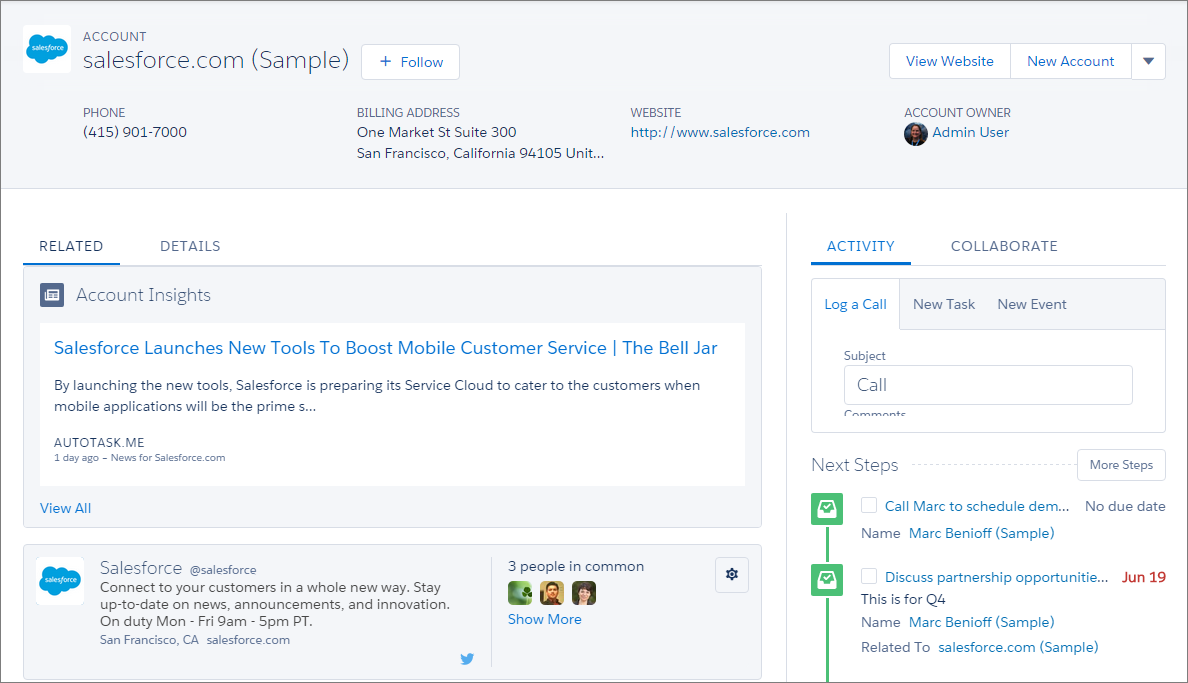Open the www.salesforce.com website link
Viewport: 1188px width, 683px height.
click(720, 132)
